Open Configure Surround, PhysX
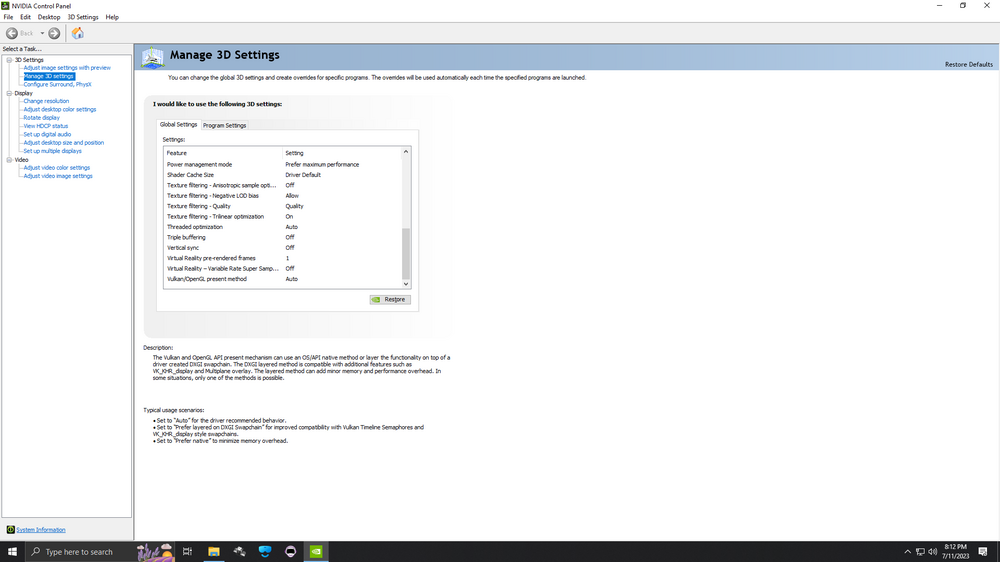 57,84
